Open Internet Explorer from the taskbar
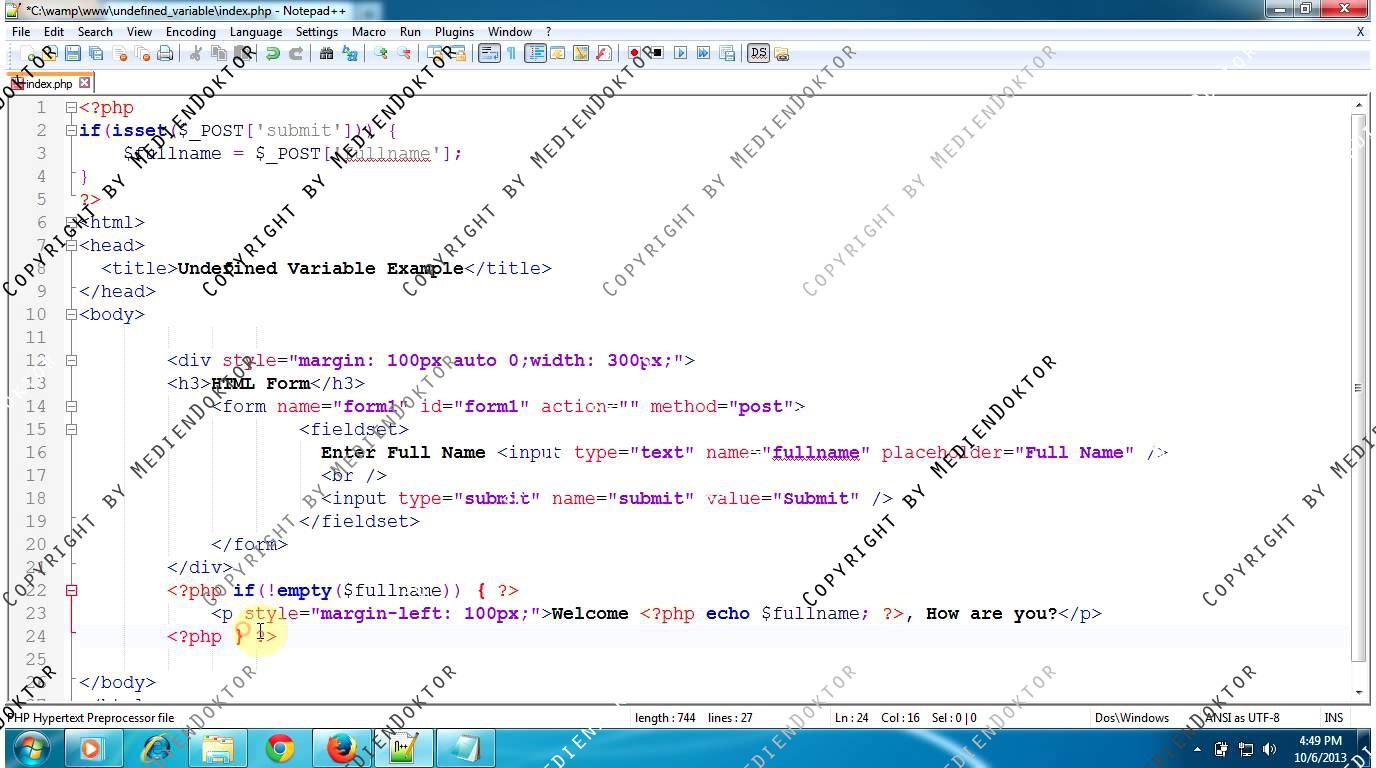 click(156, 748)
